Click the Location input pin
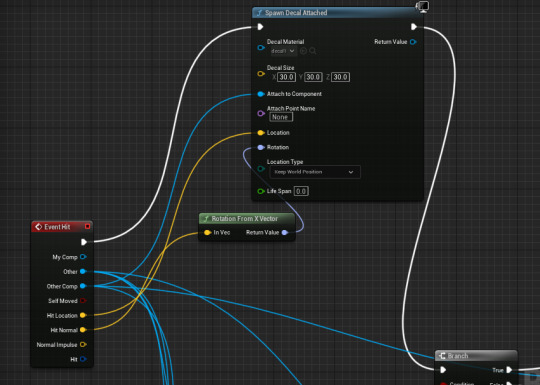The image size is (540, 385). click(261, 133)
